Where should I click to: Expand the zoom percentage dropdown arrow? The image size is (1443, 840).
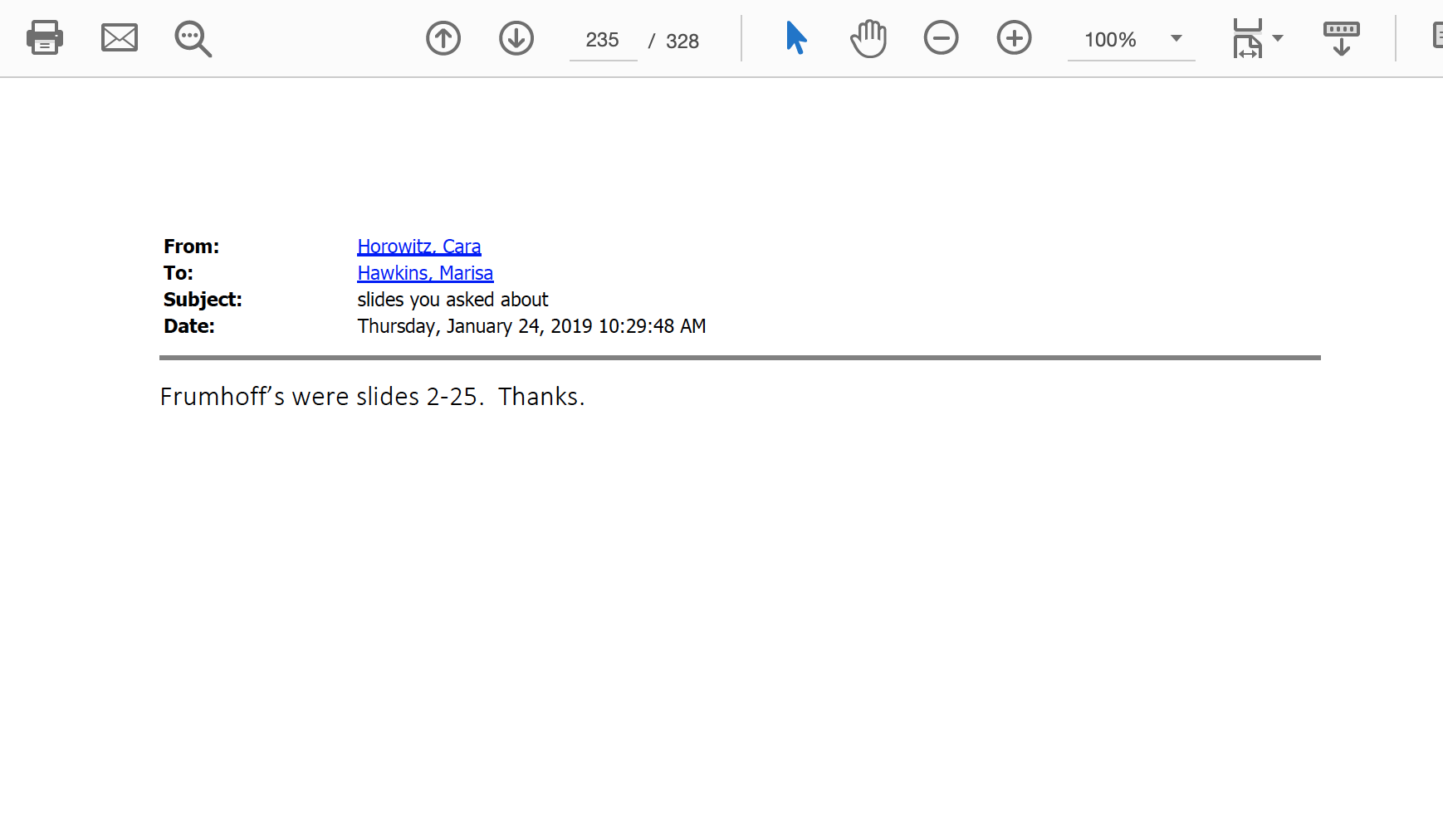click(x=1176, y=39)
